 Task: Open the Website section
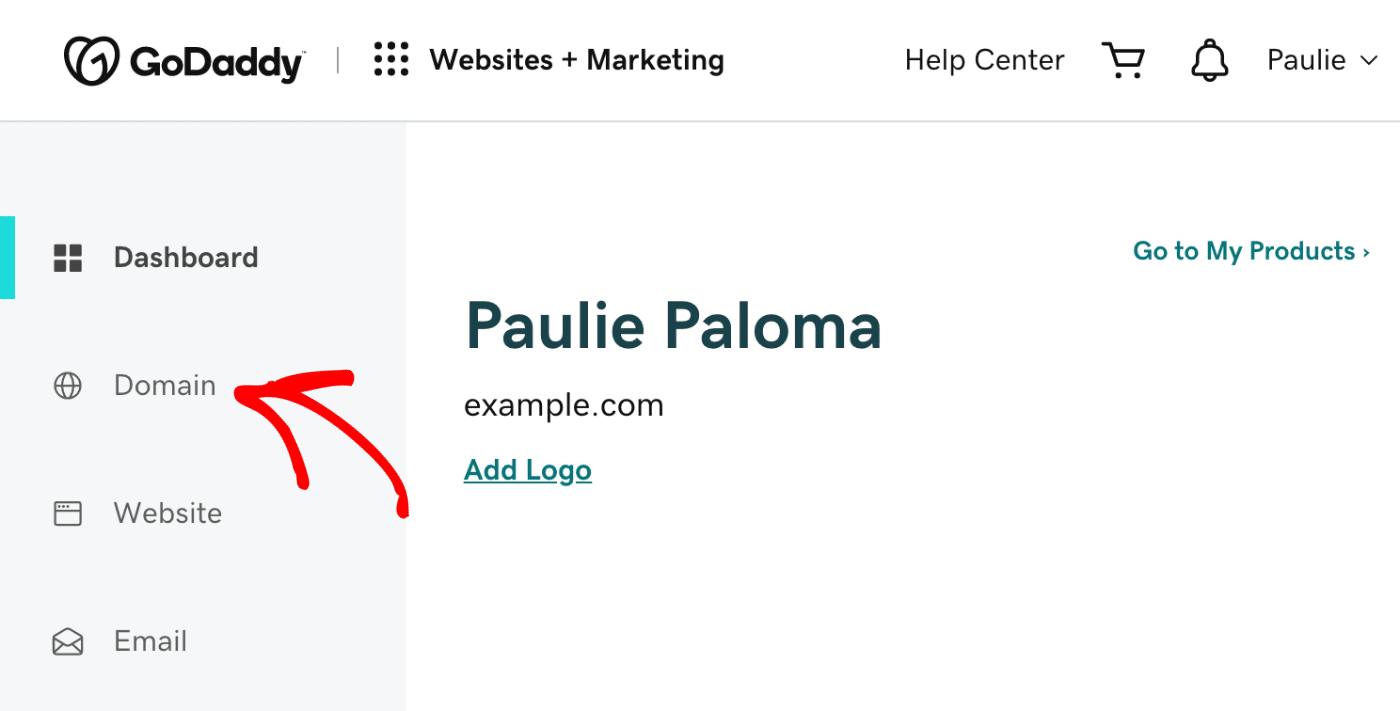167,513
